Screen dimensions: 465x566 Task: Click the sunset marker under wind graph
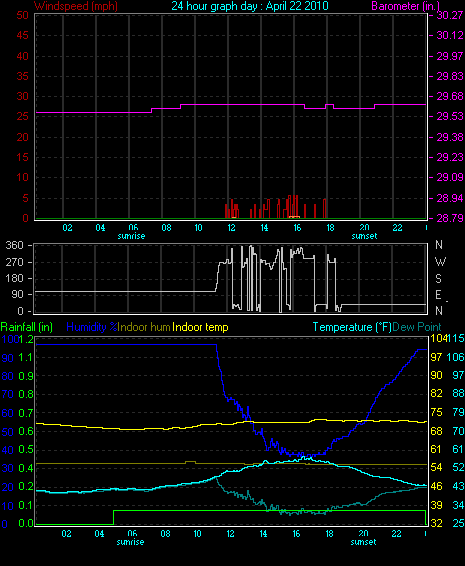pyautogui.click(x=364, y=236)
